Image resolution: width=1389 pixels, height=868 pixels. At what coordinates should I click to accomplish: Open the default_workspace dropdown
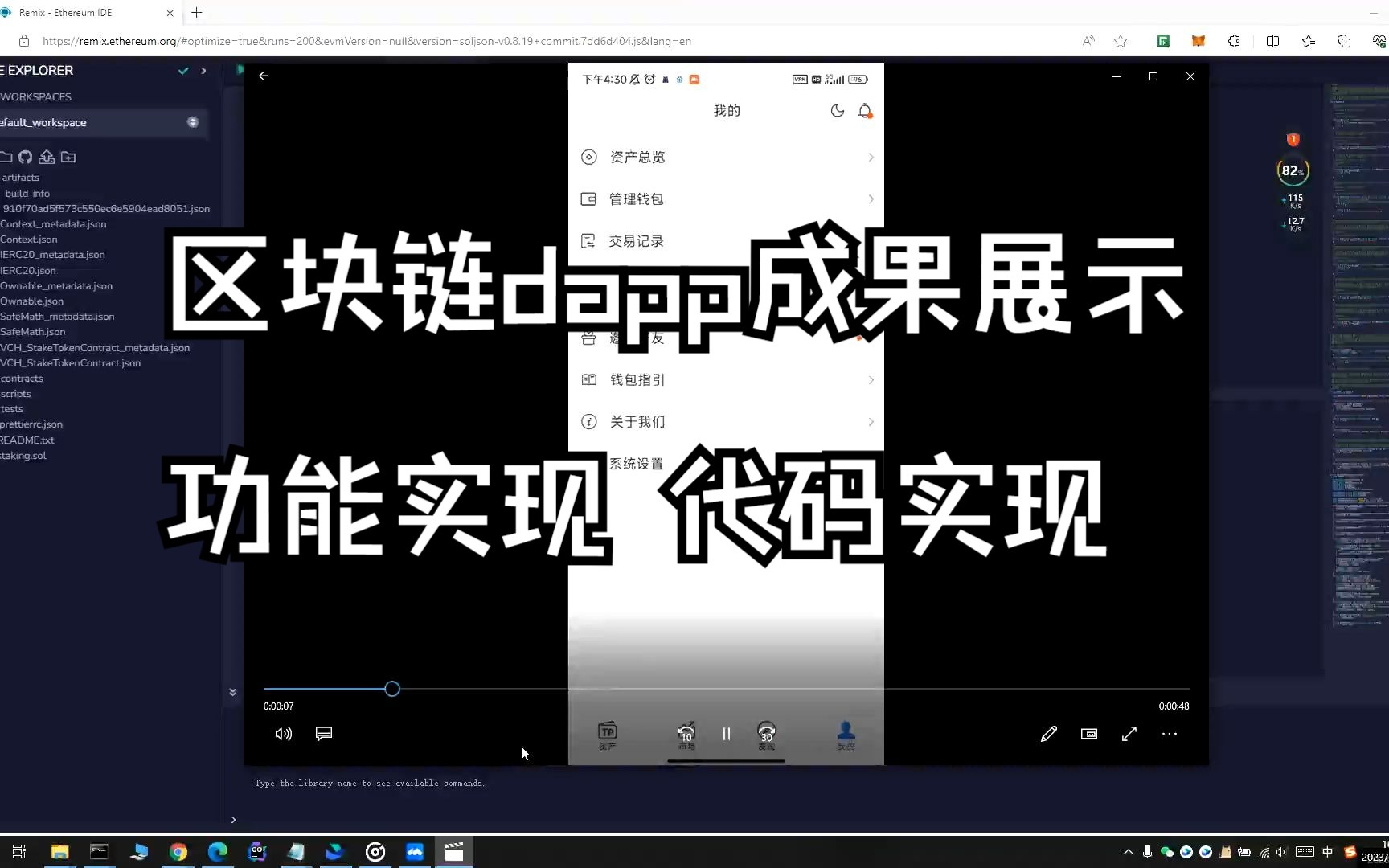pyautogui.click(x=103, y=122)
